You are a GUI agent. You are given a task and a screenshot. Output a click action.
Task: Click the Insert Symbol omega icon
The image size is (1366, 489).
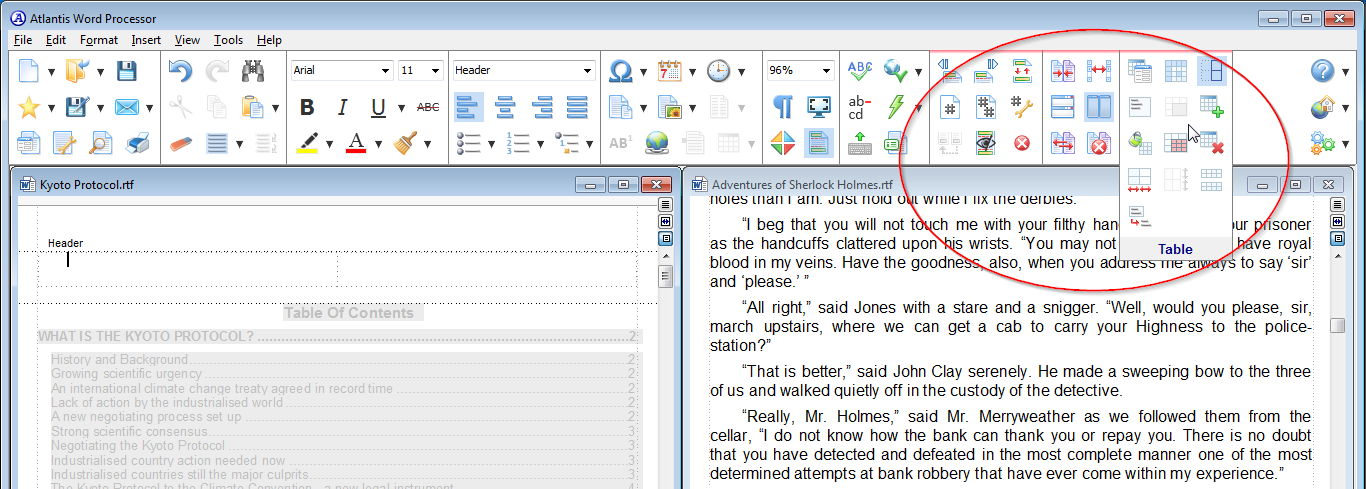point(621,71)
